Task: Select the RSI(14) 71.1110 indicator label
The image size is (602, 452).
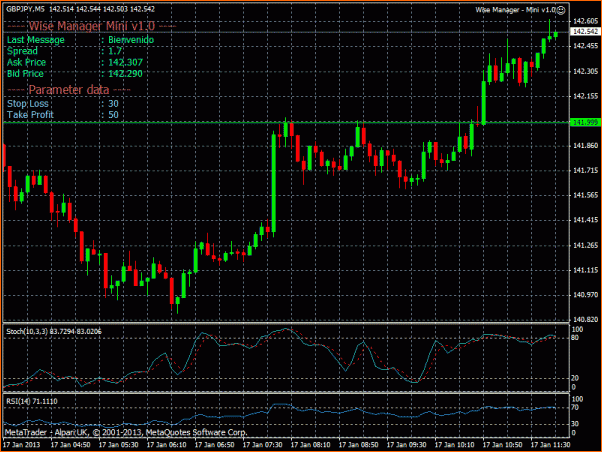Action: pyautogui.click(x=32, y=401)
